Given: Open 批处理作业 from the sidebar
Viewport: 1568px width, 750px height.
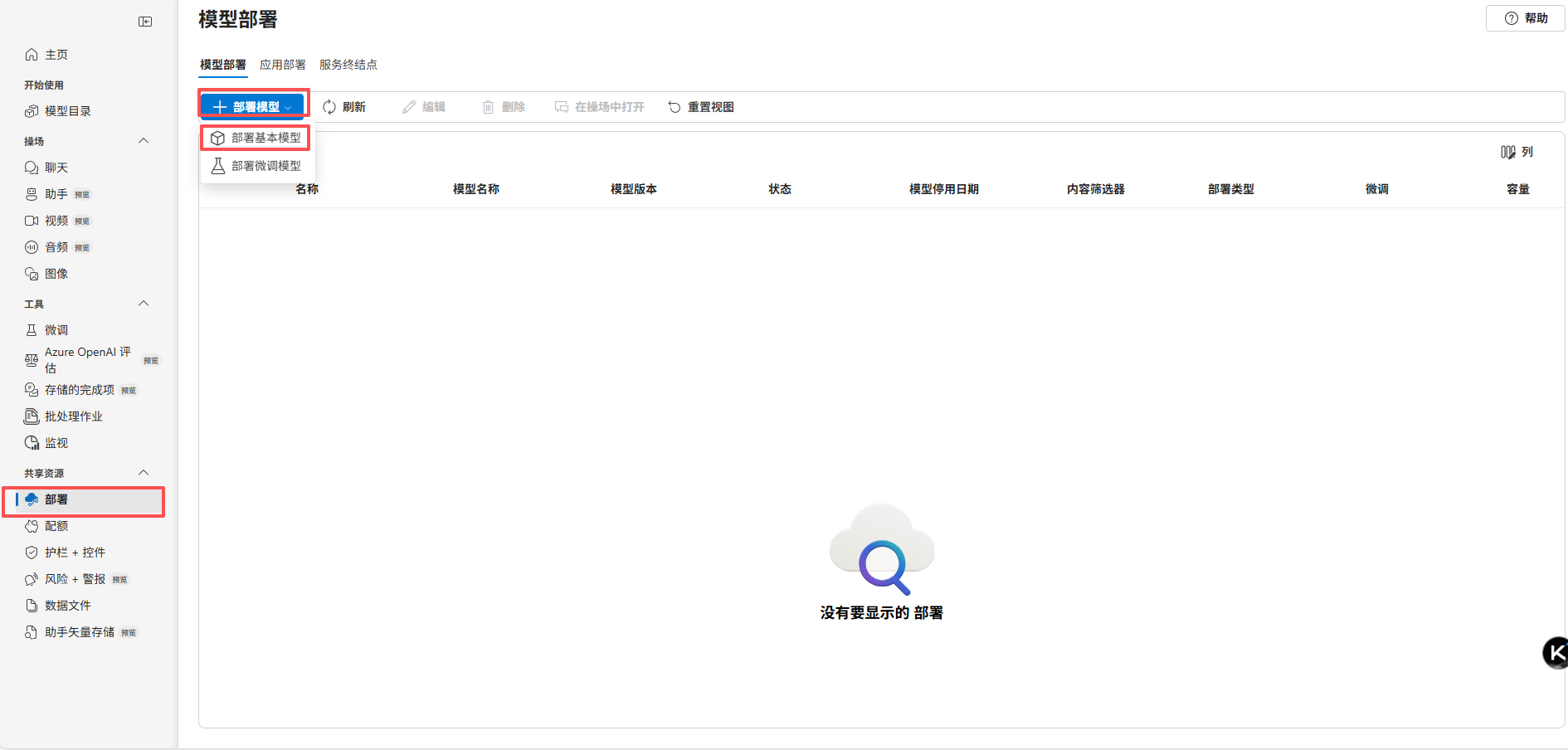Looking at the screenshot, I should point(73,416).
